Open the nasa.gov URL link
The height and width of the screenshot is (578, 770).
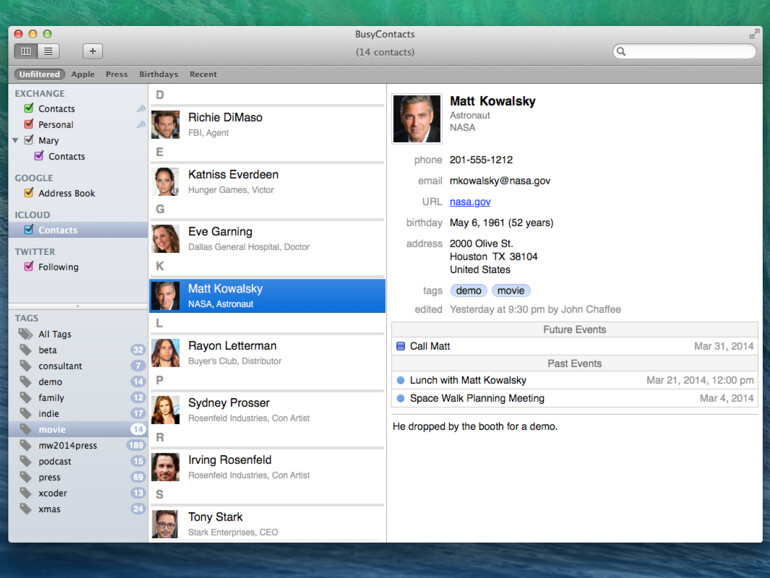coord(470,202)
